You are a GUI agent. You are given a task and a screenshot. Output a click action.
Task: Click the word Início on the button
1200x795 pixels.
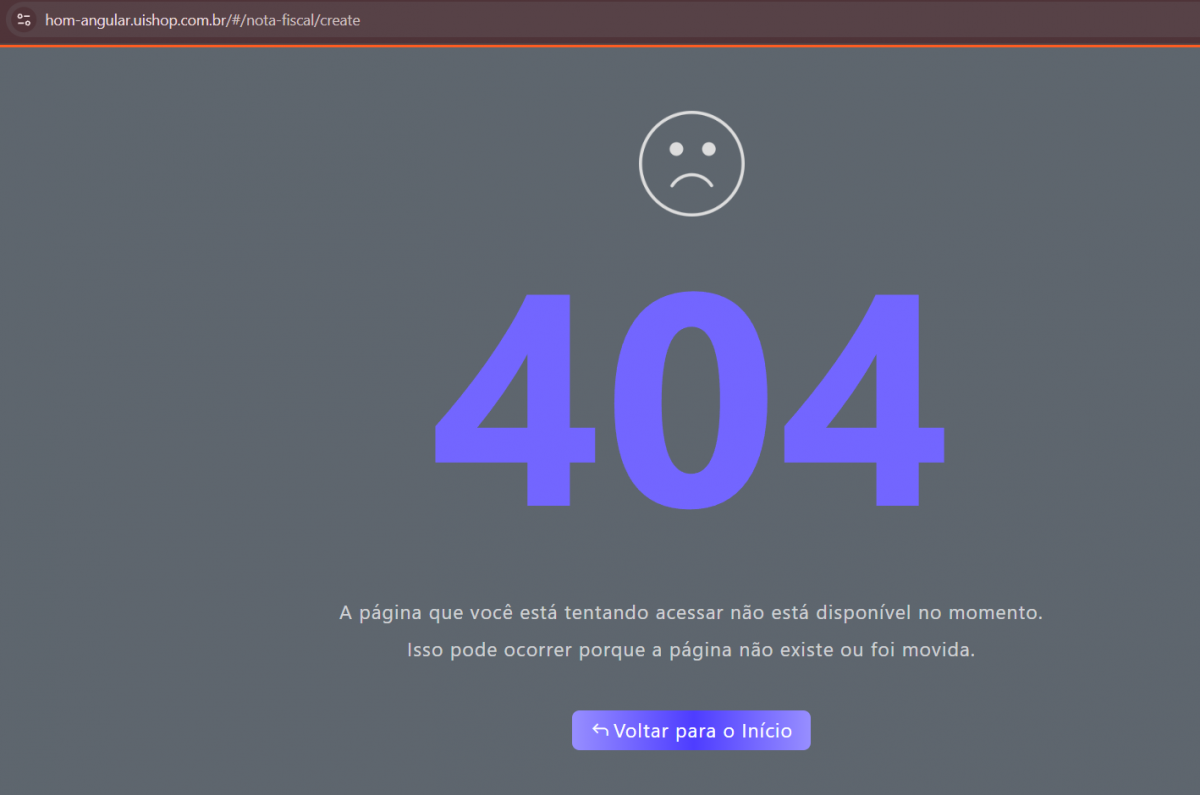[x=766, y=731]
